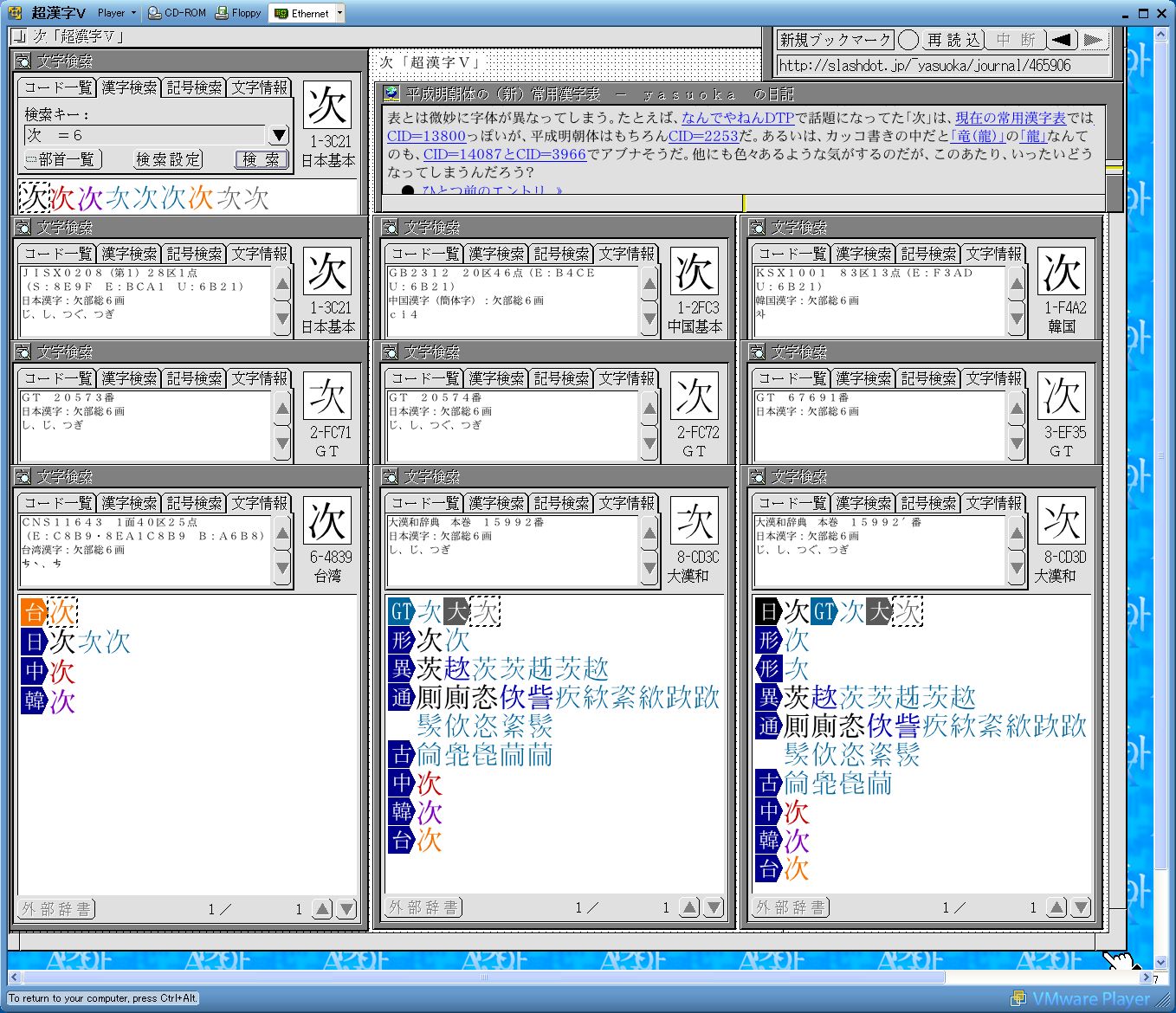Screen dimensions: 1176x1013
Task: Click the round status circle next to 再読込
Action: (908, 40)
